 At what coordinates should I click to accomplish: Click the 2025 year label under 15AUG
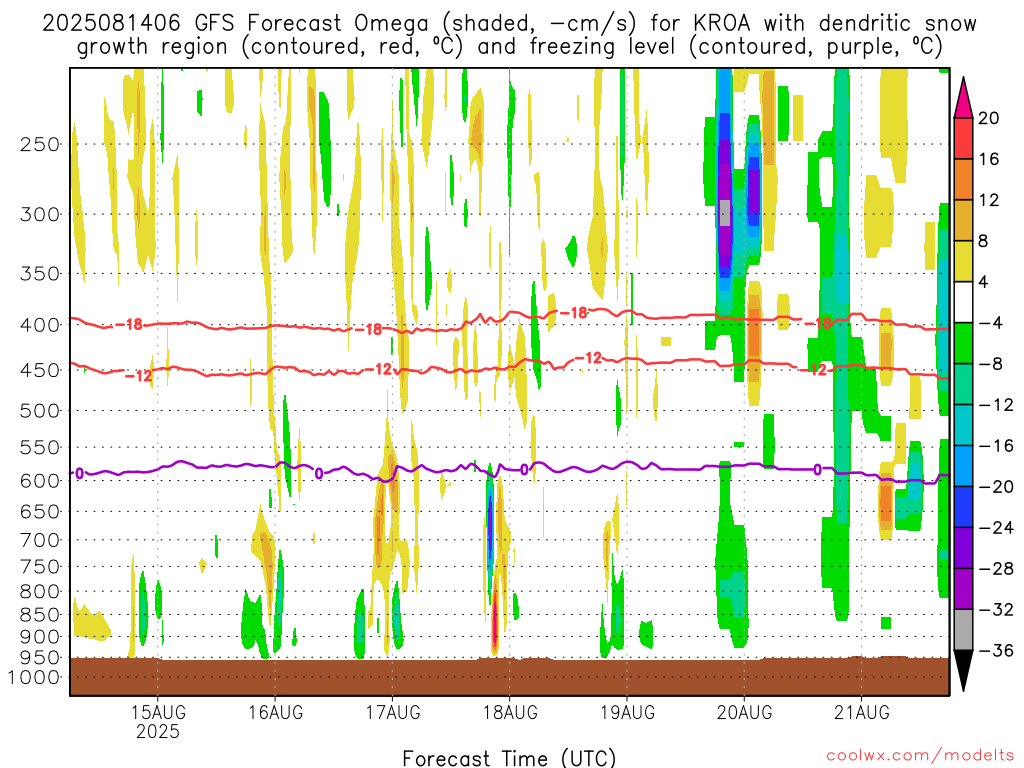click(158, 731)
